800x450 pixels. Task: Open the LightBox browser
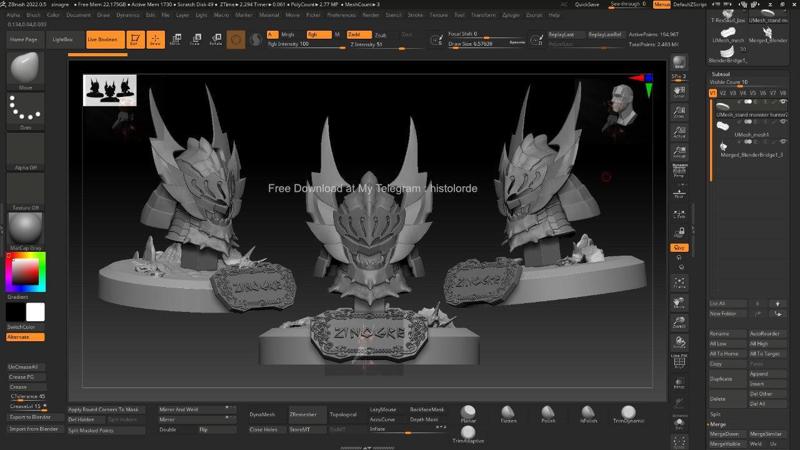pyautogui.click(x=62, y=39)
